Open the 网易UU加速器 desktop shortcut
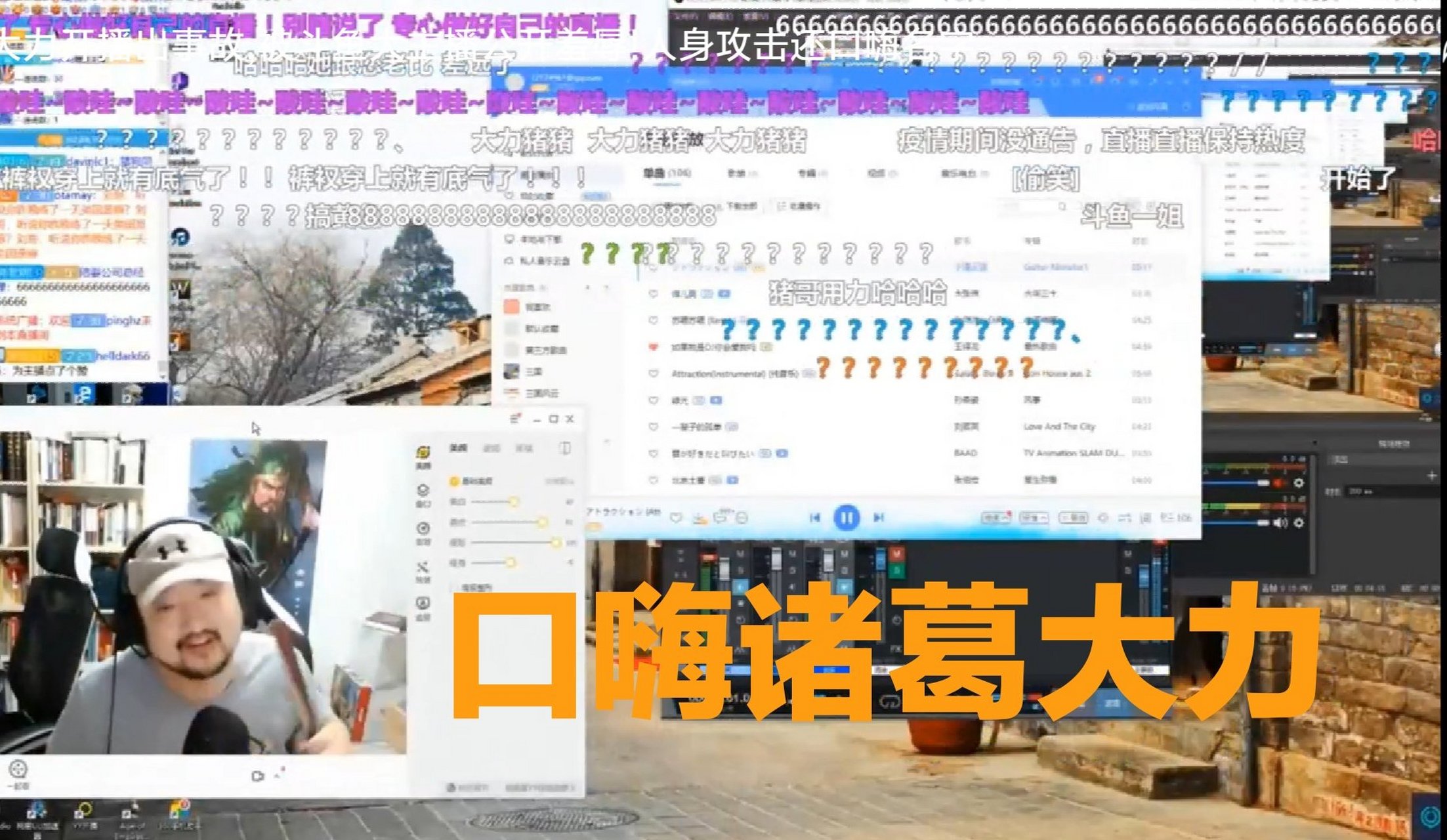The image size is (1447, 840). pyautogui.click(x=36, y=818)
